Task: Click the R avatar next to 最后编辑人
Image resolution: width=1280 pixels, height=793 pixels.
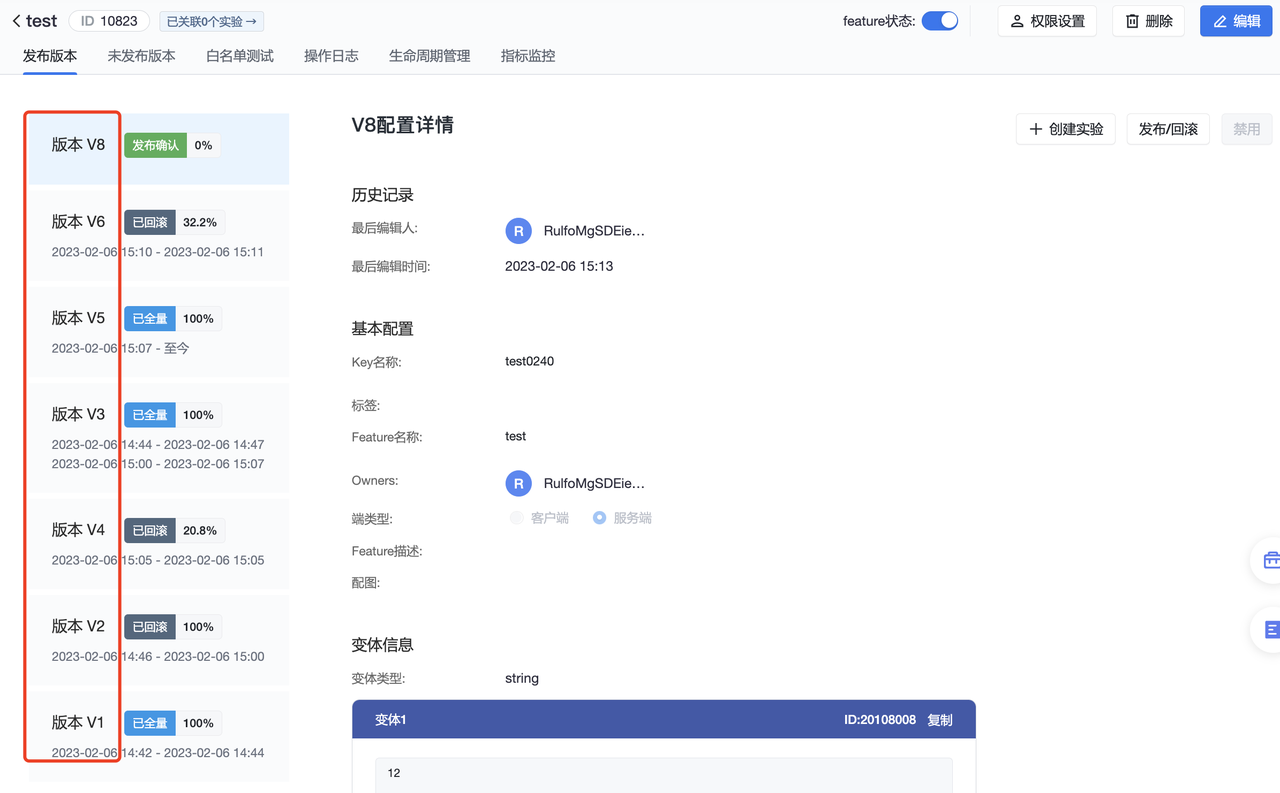Action: [x=518, y=231]
